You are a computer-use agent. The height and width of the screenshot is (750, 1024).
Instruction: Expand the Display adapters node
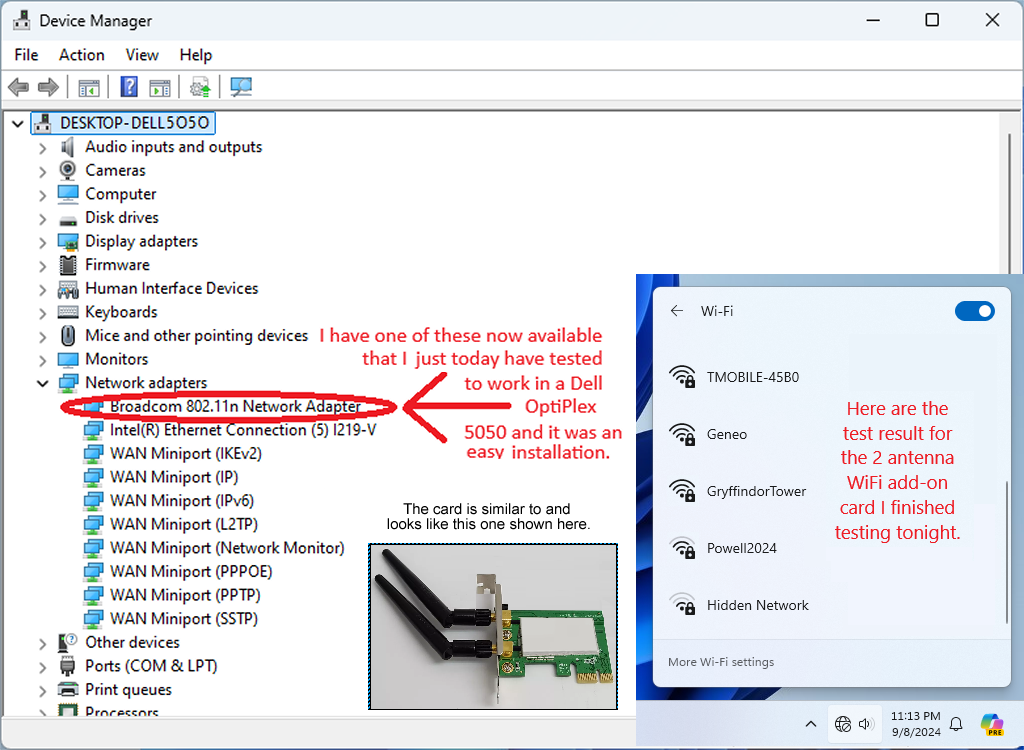point(42,242)
